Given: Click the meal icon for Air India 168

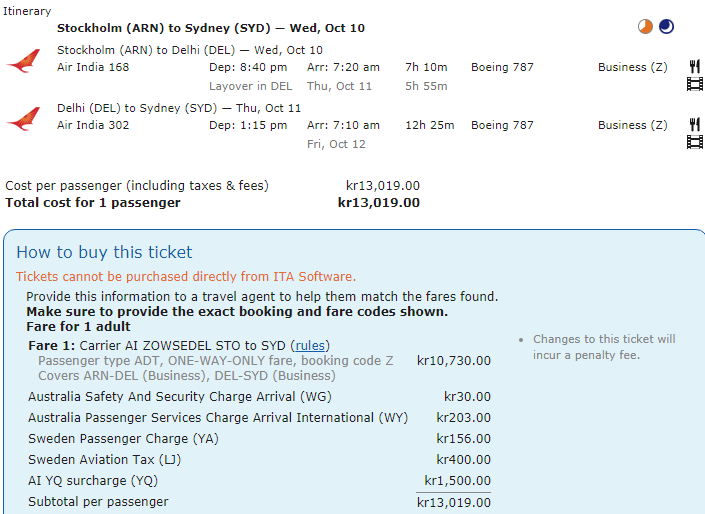Looking at the screenshot, I should pyautogui.click(x=694, y=67).
